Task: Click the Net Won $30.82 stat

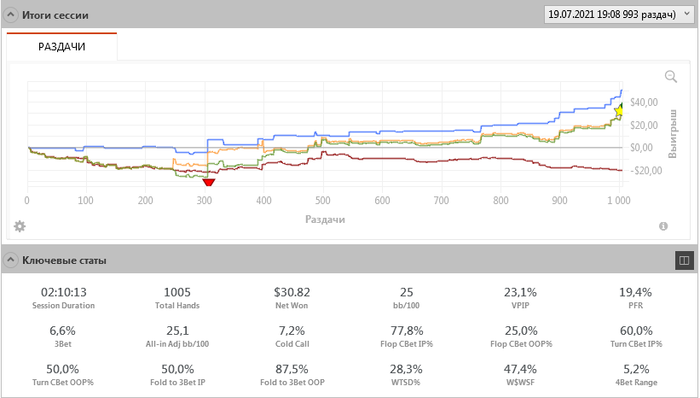Action: pyautogui.click(x=292, y=298)
